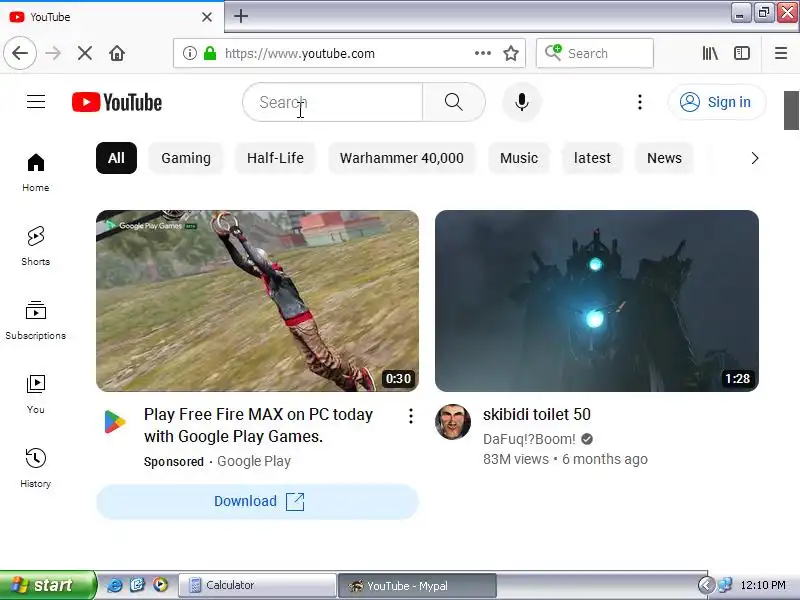This screenshot has height=600, width=800.
Task: Launch Windows Media Player from quick launch
Action: coord(160,585)
